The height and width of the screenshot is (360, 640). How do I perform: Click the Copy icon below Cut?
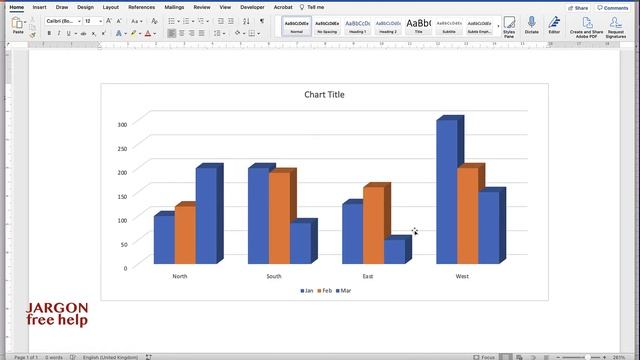pos(33,27)
